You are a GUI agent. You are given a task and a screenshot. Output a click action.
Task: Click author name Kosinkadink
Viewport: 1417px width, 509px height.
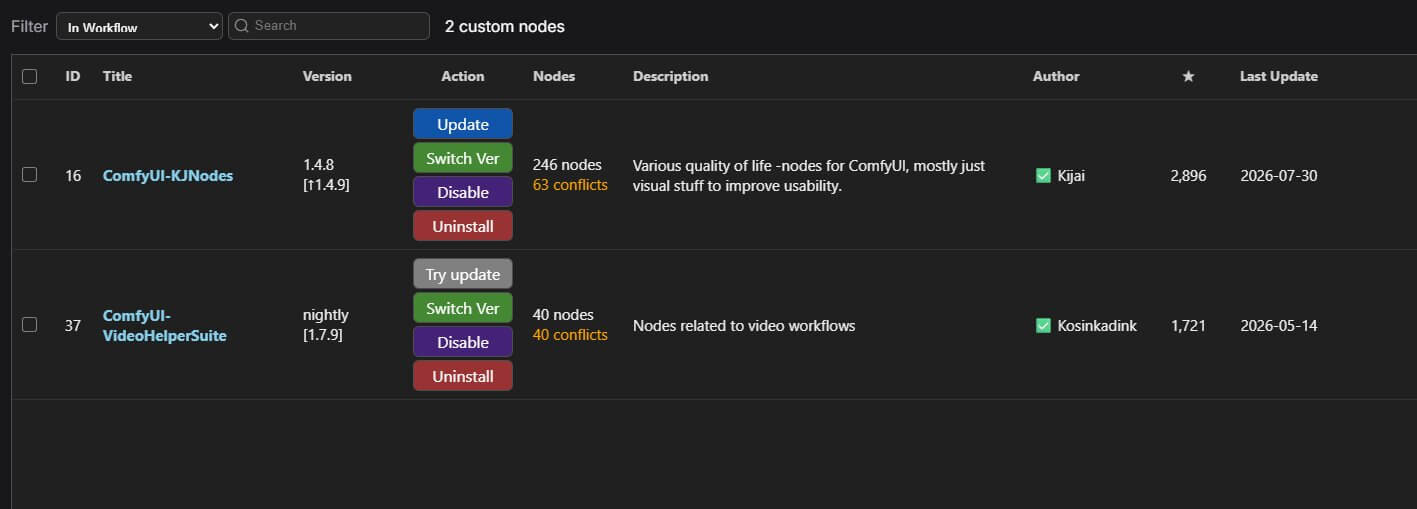pyautogui.click(x=1097, y=326)
